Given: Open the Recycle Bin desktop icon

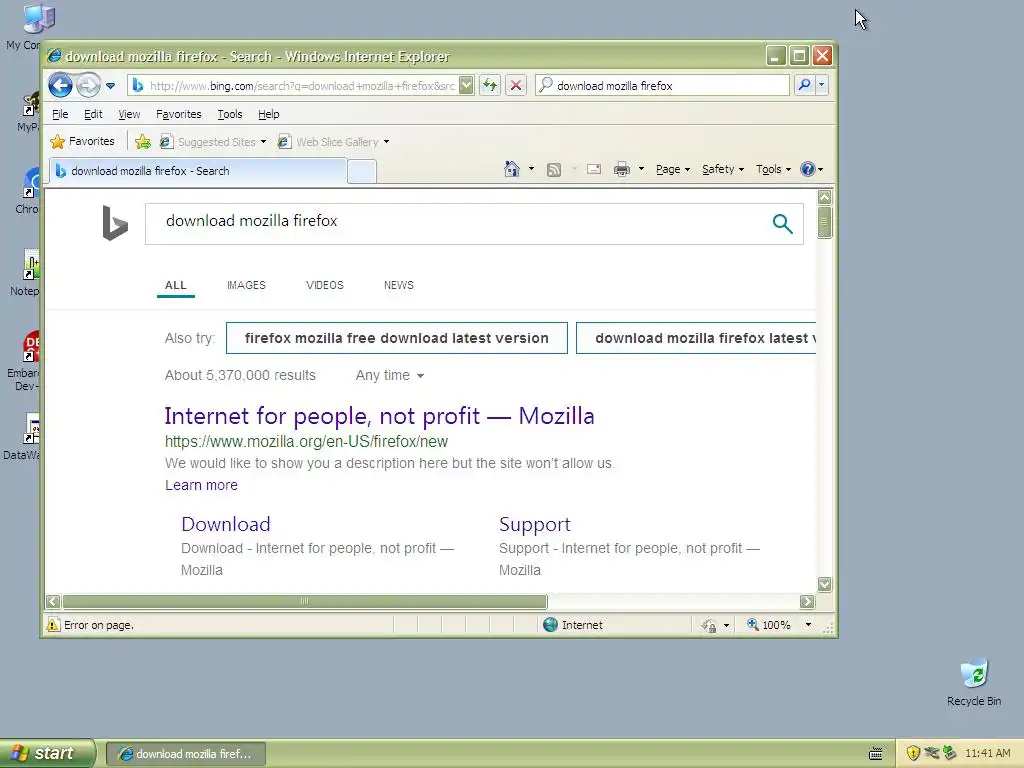Looking at the screenshot, I should (974, 683).
